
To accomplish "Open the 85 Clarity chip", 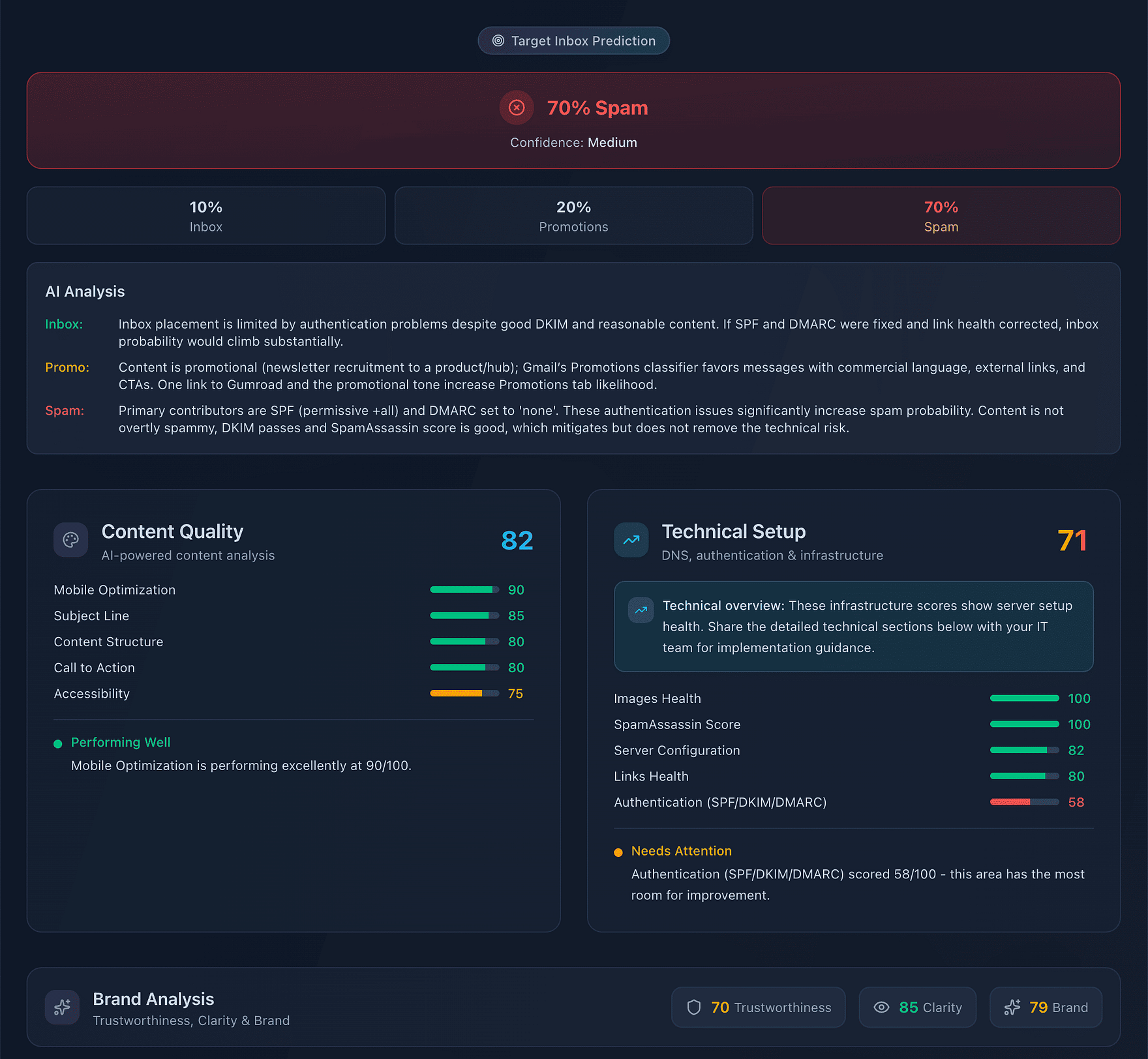I will pos(918,1007).
